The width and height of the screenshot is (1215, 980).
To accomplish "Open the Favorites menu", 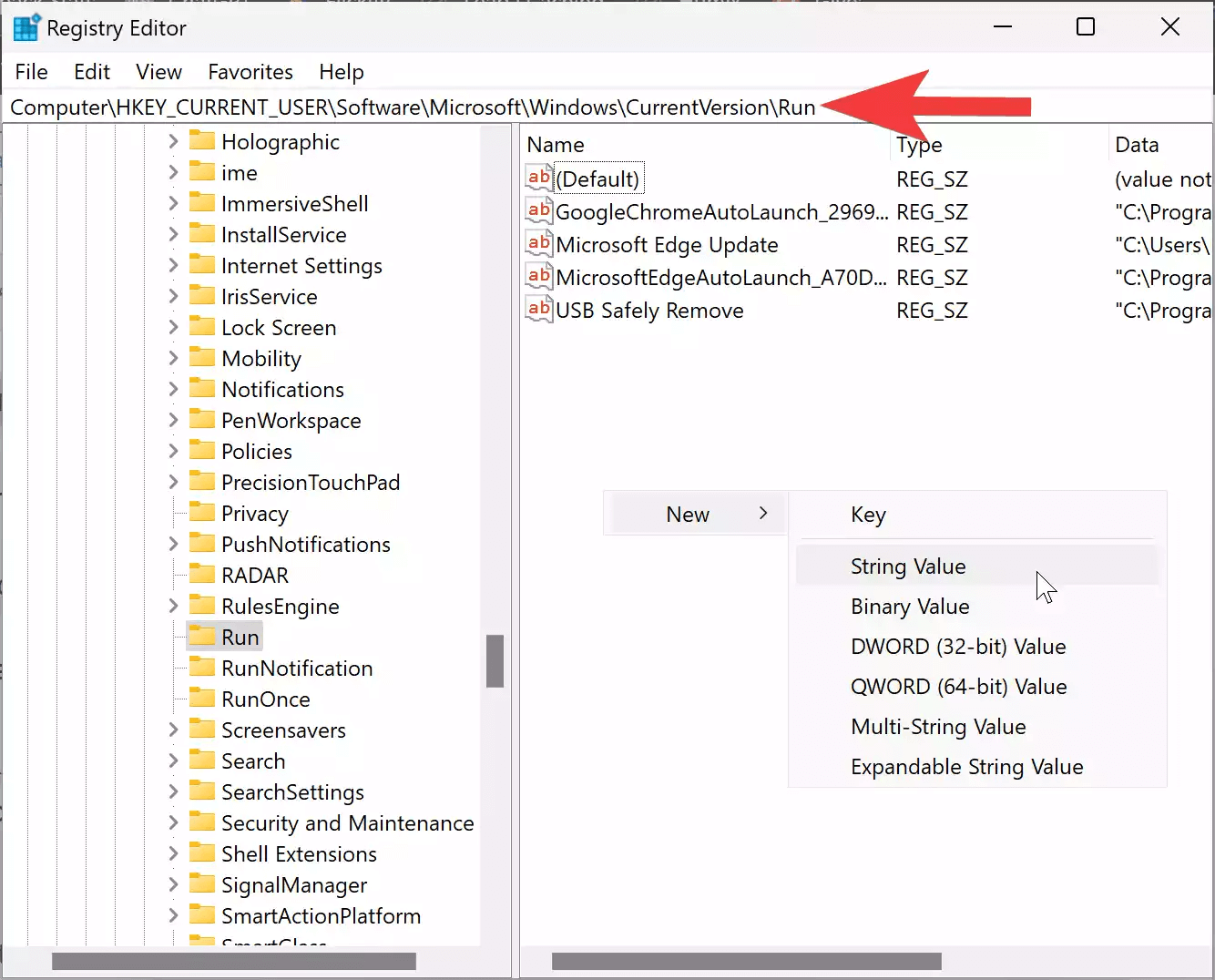I will click(x=250, y=72).
